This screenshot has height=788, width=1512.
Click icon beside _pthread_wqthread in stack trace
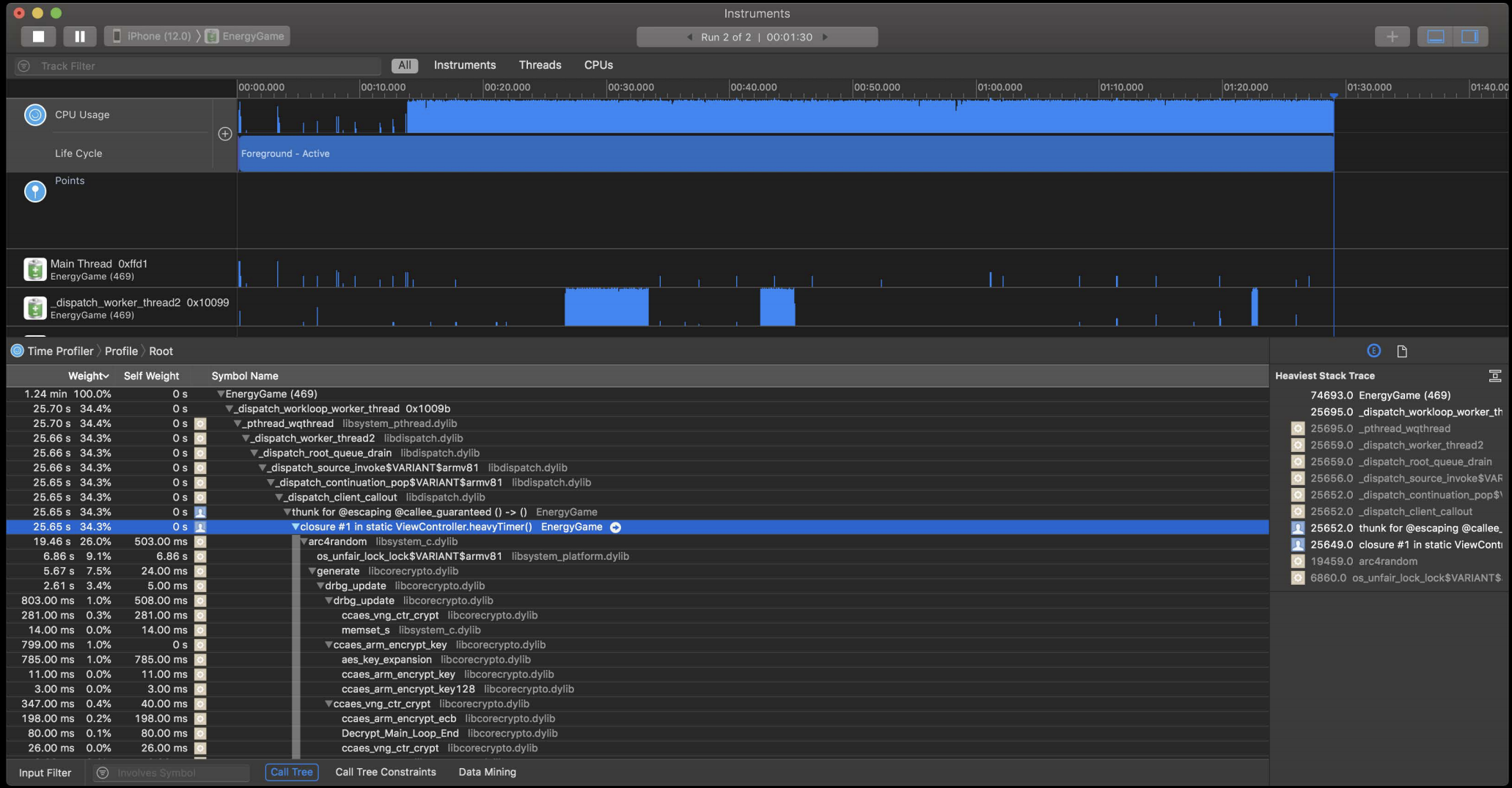1297,428
